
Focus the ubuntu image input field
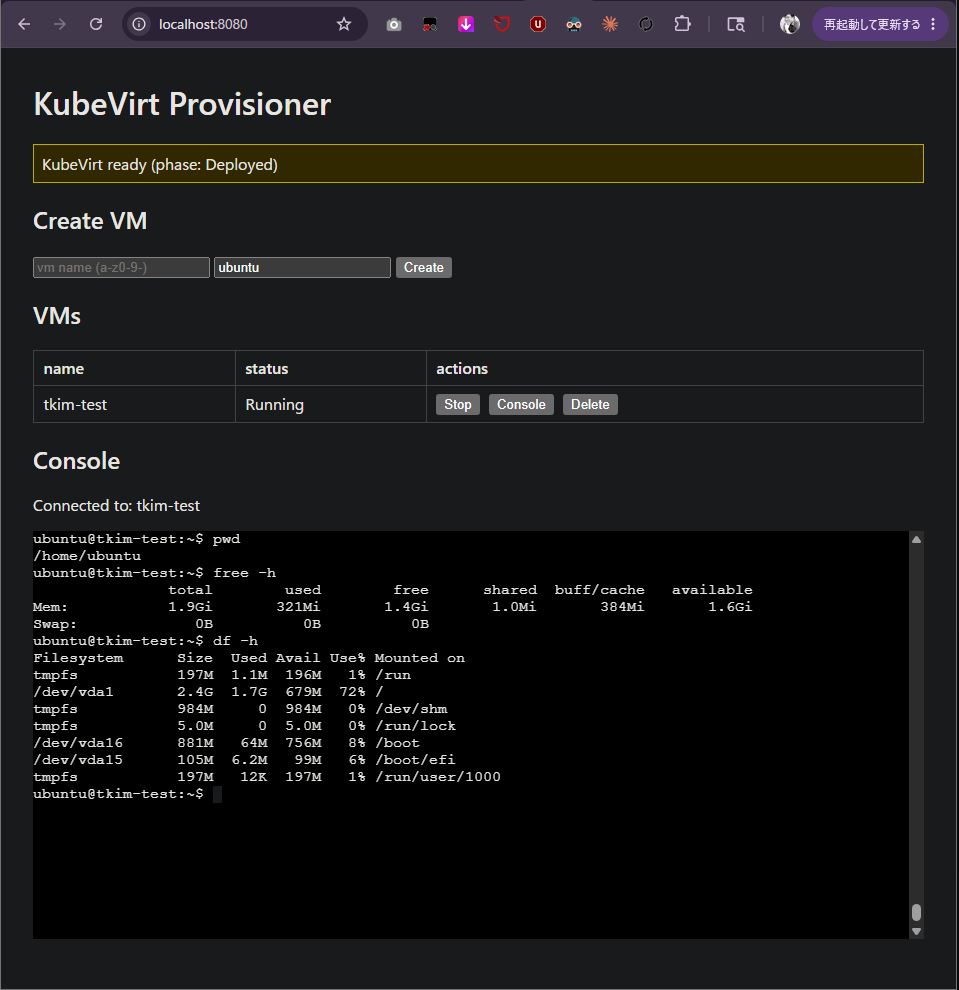(x=302, y=267)
